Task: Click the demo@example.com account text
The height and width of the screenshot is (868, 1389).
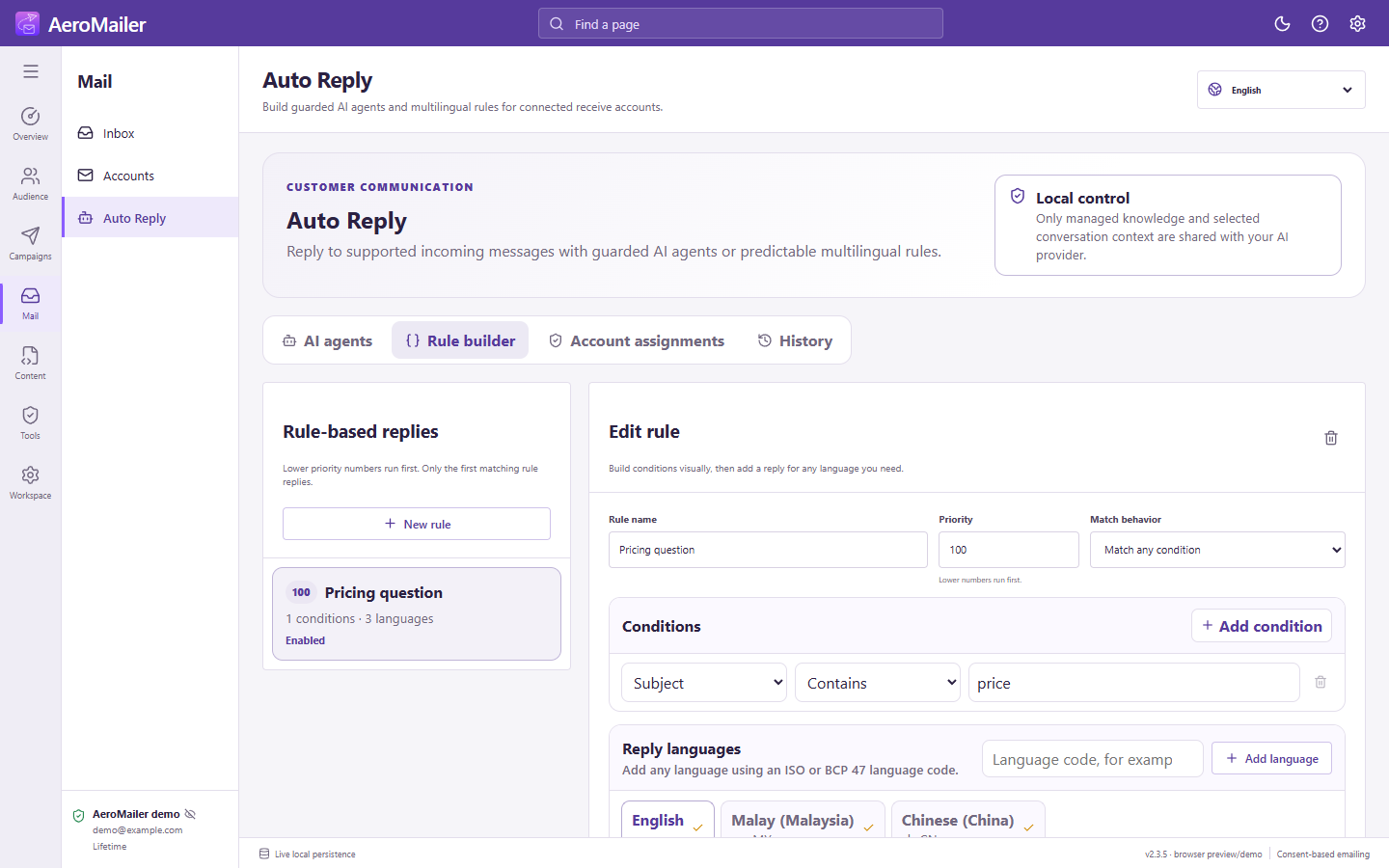Action: click(x=137, y=829)
